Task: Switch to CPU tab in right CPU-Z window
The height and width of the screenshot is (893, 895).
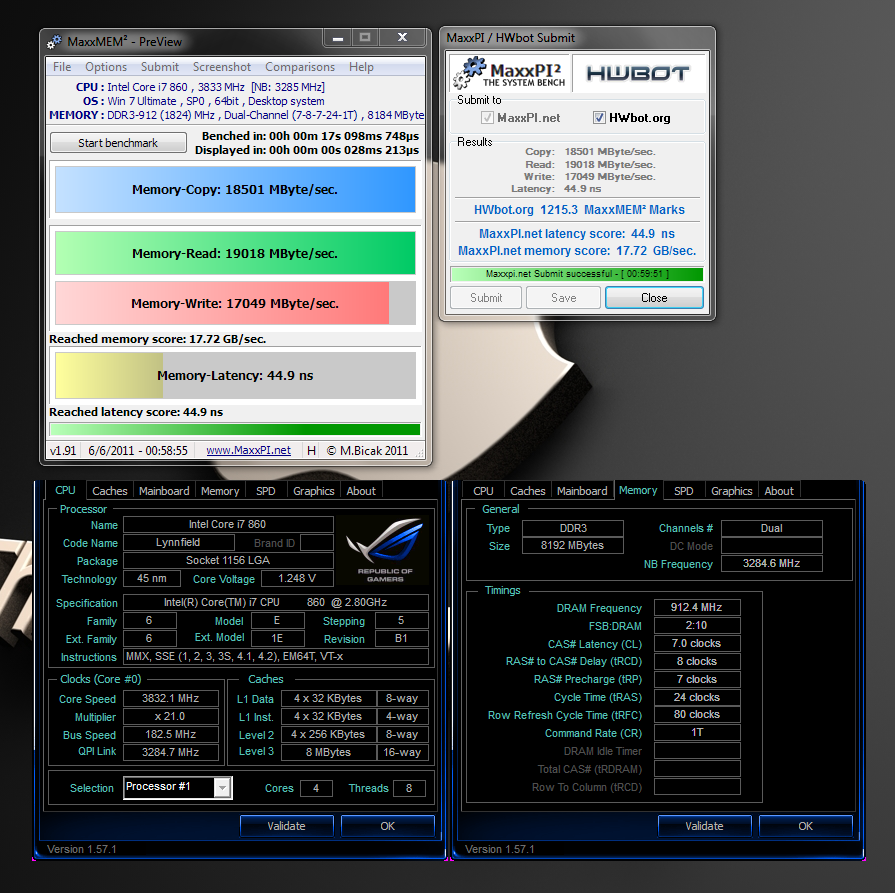Action: 483,491
